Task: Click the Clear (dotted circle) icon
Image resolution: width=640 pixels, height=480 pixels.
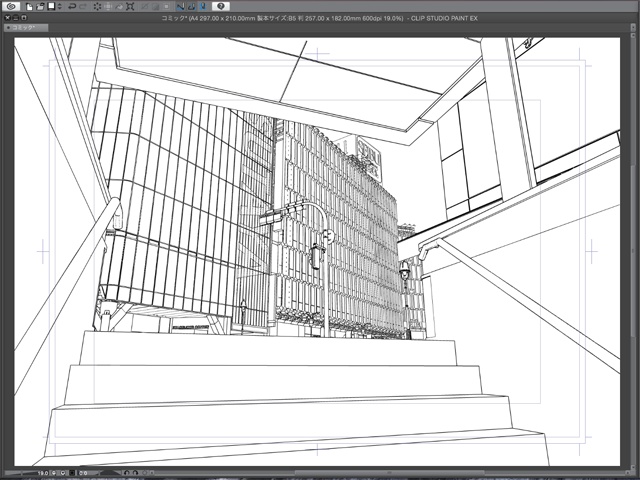Action: pyautogui.click(x=98, y=6)
